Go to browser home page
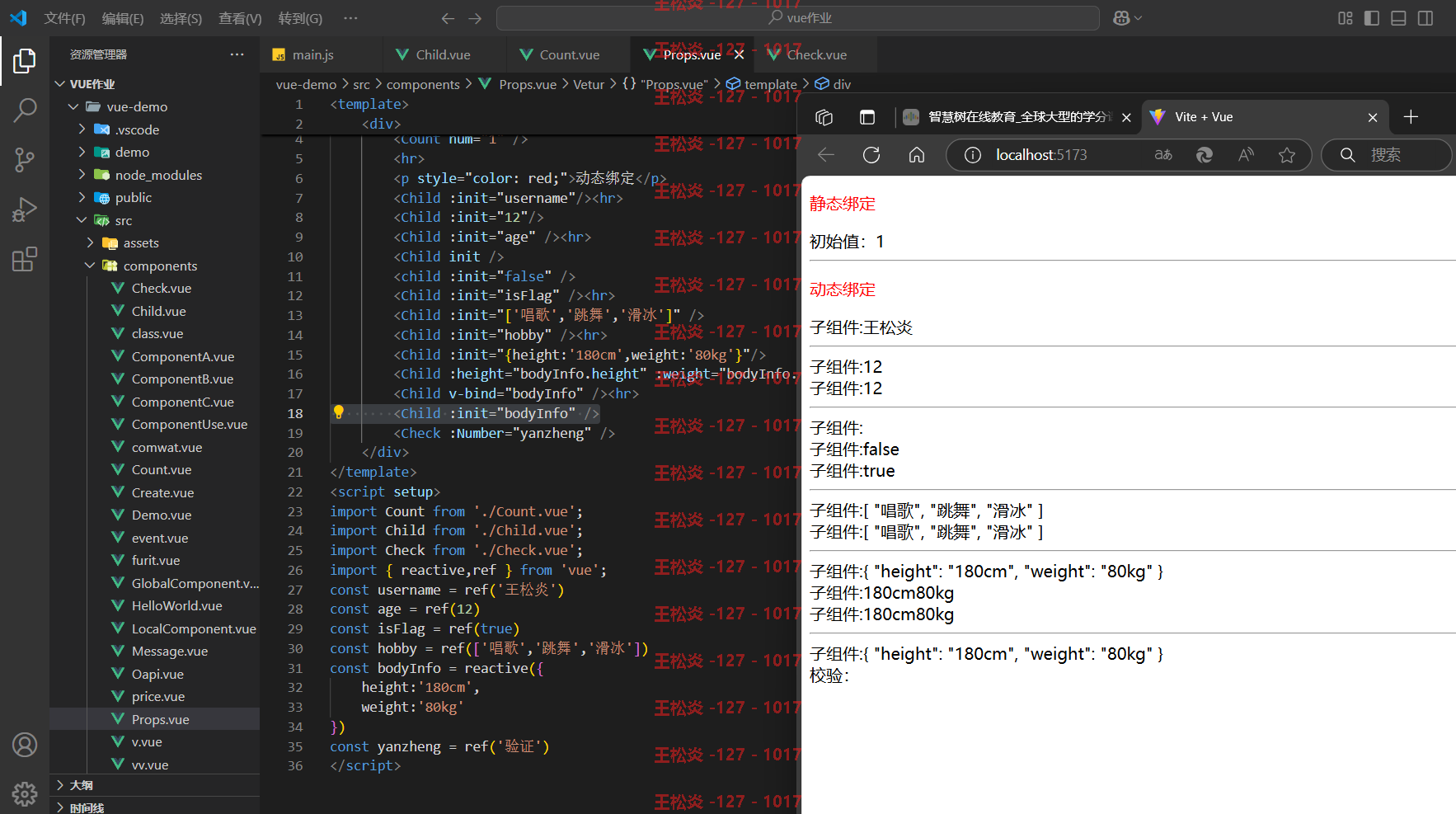This screenshot has height=814, width=1456. coord(917,155)
